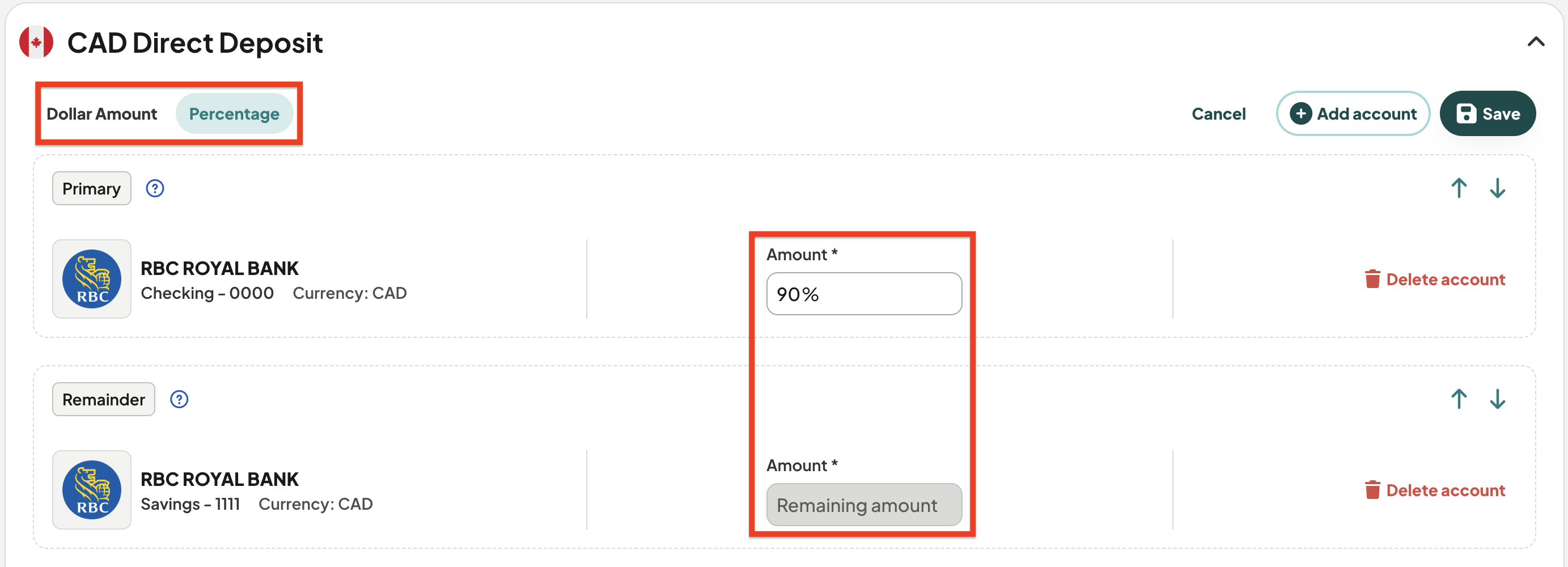Open the Primary help question mark
Screen dimensions: 1568x567
coord(155,188)
